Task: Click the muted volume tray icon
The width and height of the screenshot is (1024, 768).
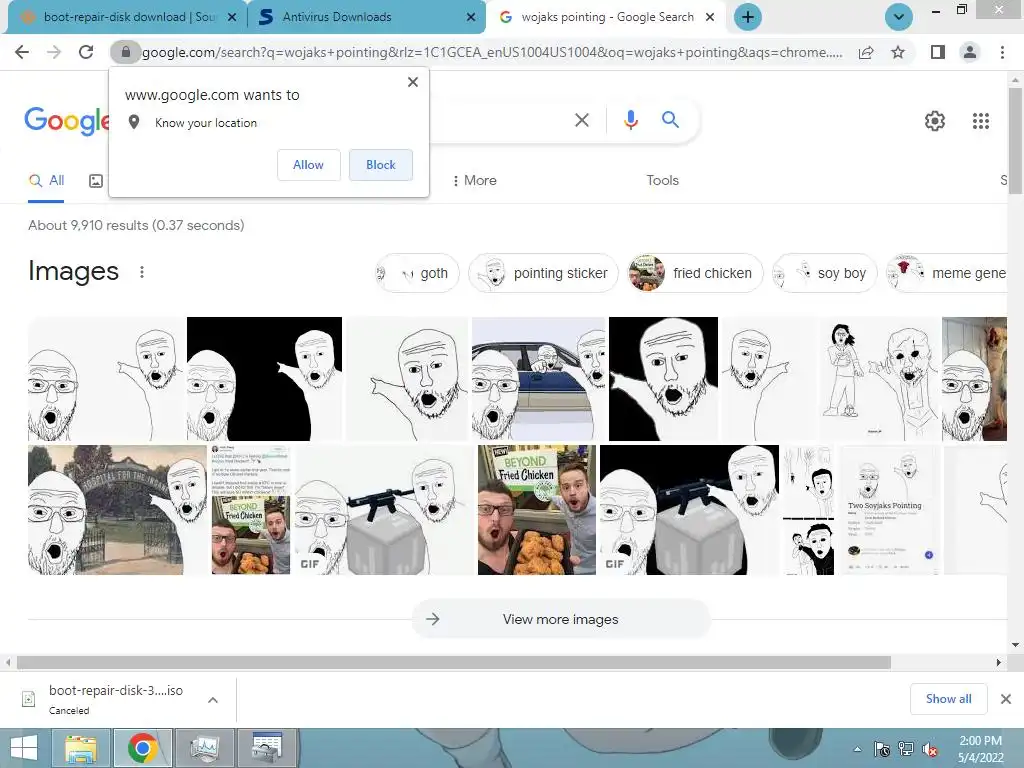Action: (930, 750)
